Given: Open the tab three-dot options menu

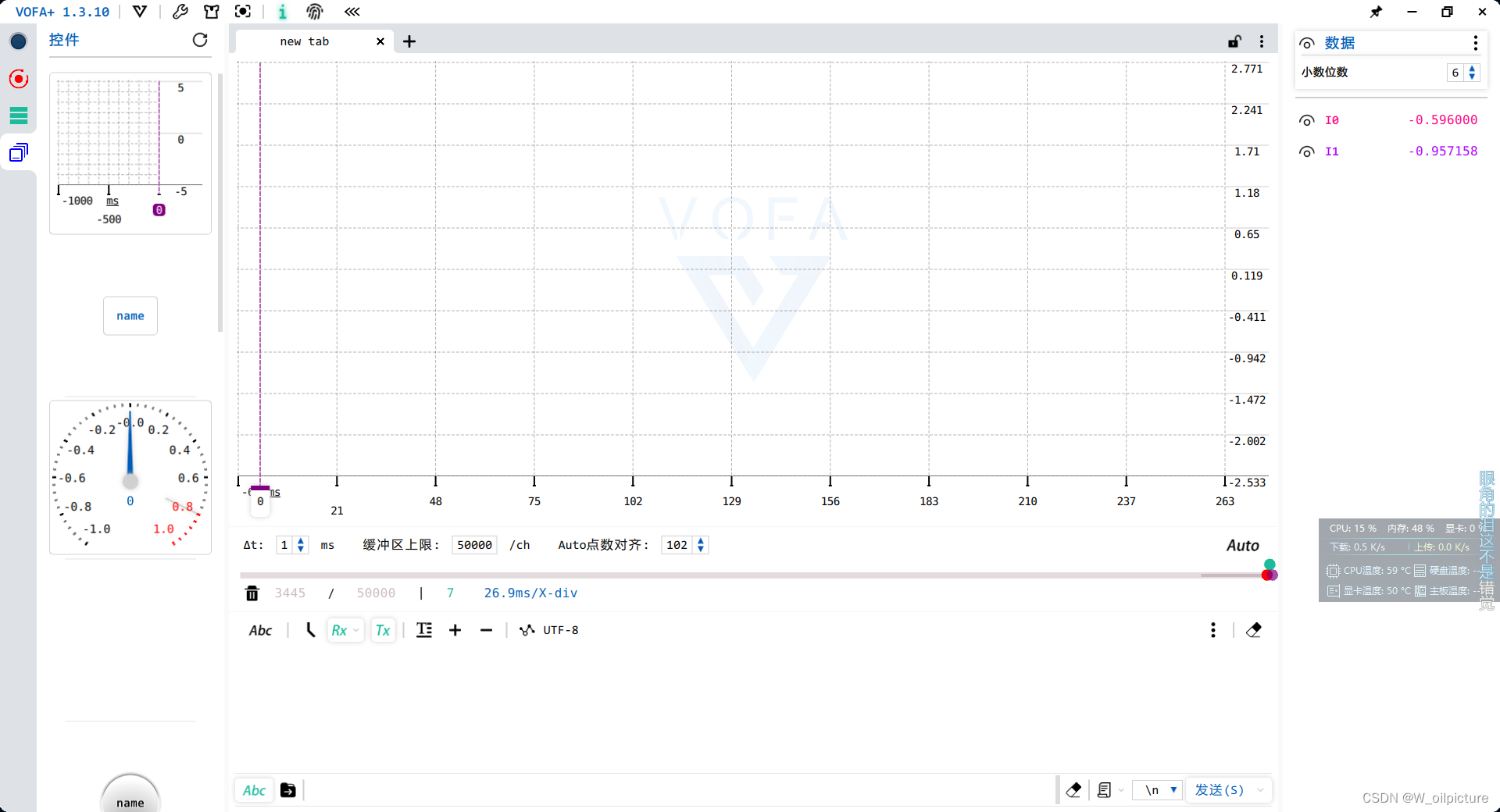Looking at the screenshot, I should click(x=1262, y=41).
